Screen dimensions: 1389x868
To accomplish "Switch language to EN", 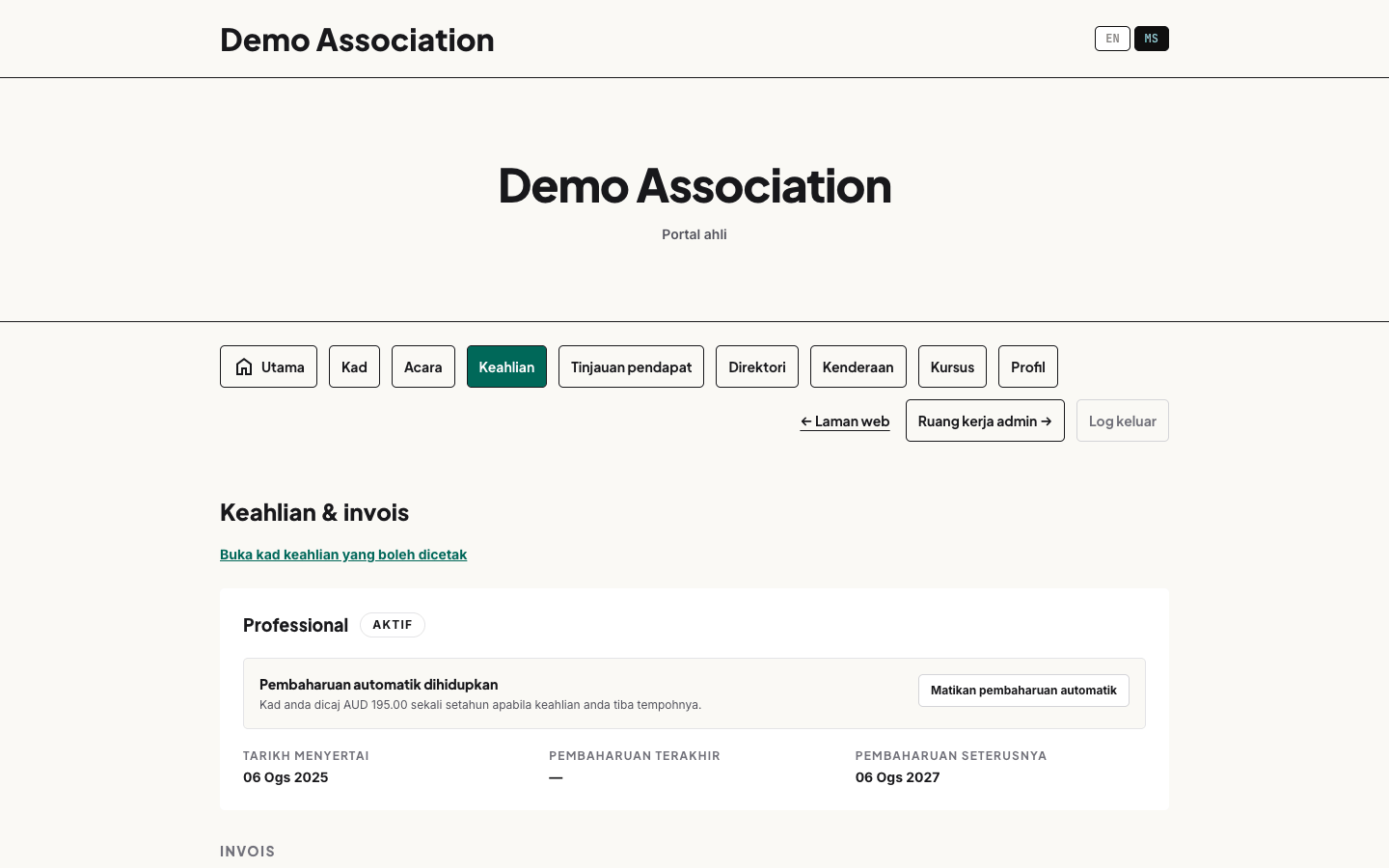I will coord(1112,39).
